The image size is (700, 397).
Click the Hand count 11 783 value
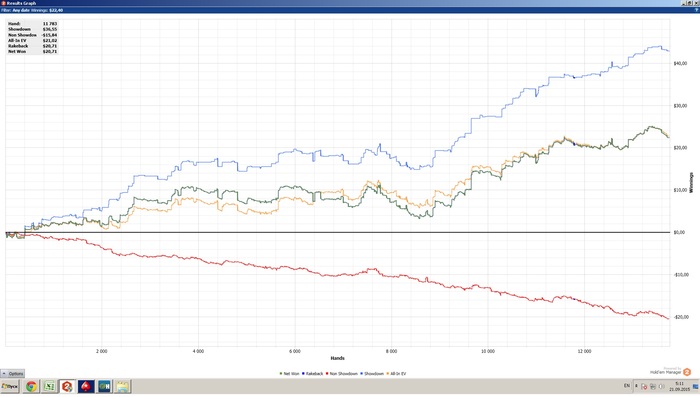[50, 24]
